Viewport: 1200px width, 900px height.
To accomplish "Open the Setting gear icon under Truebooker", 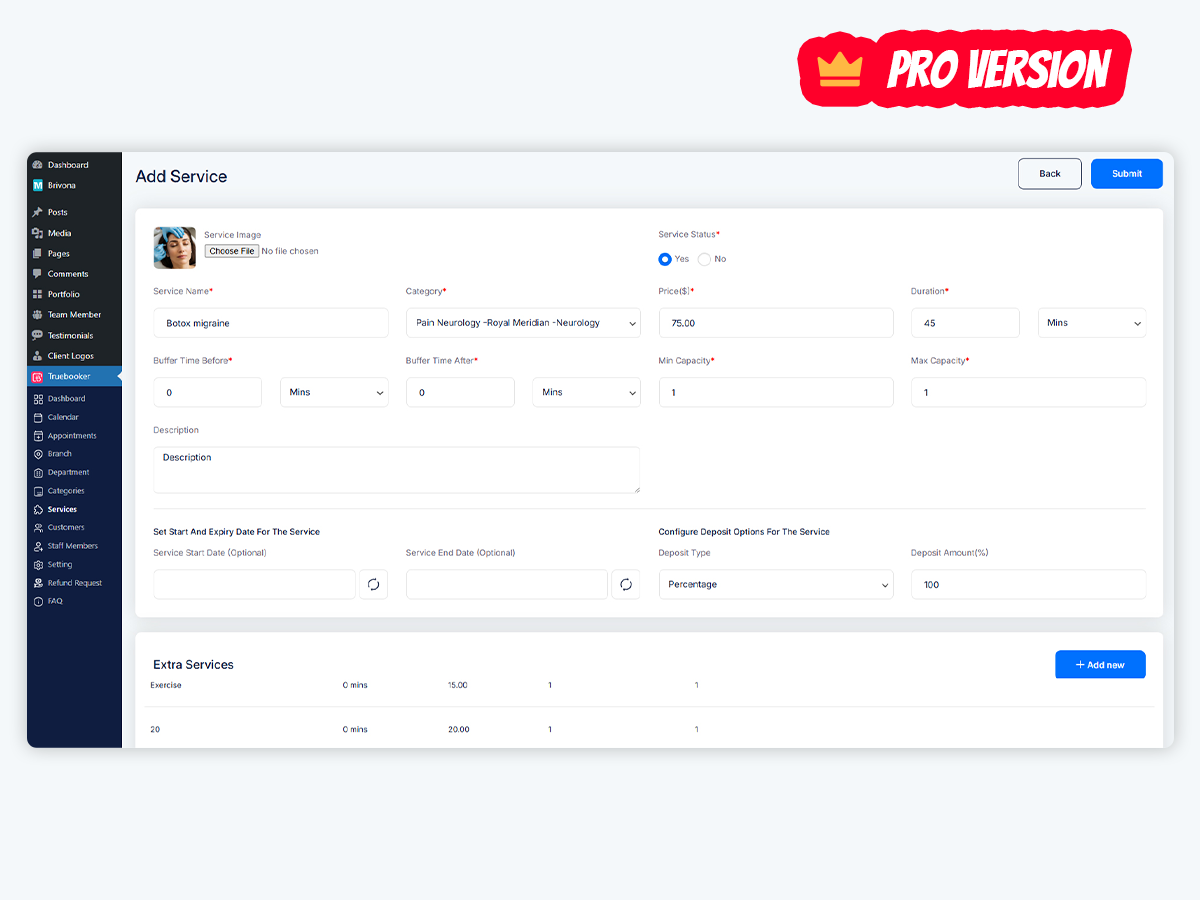I will point(40,564).
